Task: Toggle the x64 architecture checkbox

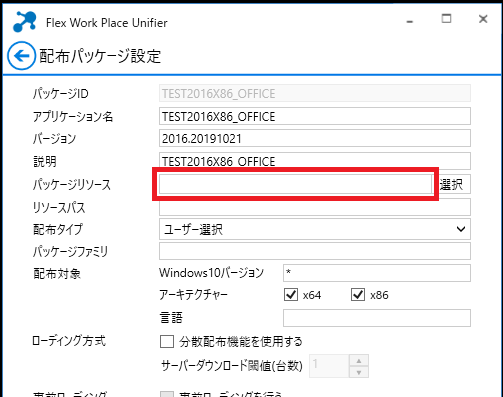Action: [291, 295]
